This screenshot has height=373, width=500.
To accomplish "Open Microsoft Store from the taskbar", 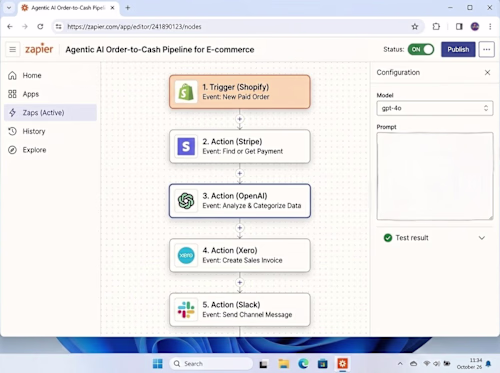I will pos(322,363).
